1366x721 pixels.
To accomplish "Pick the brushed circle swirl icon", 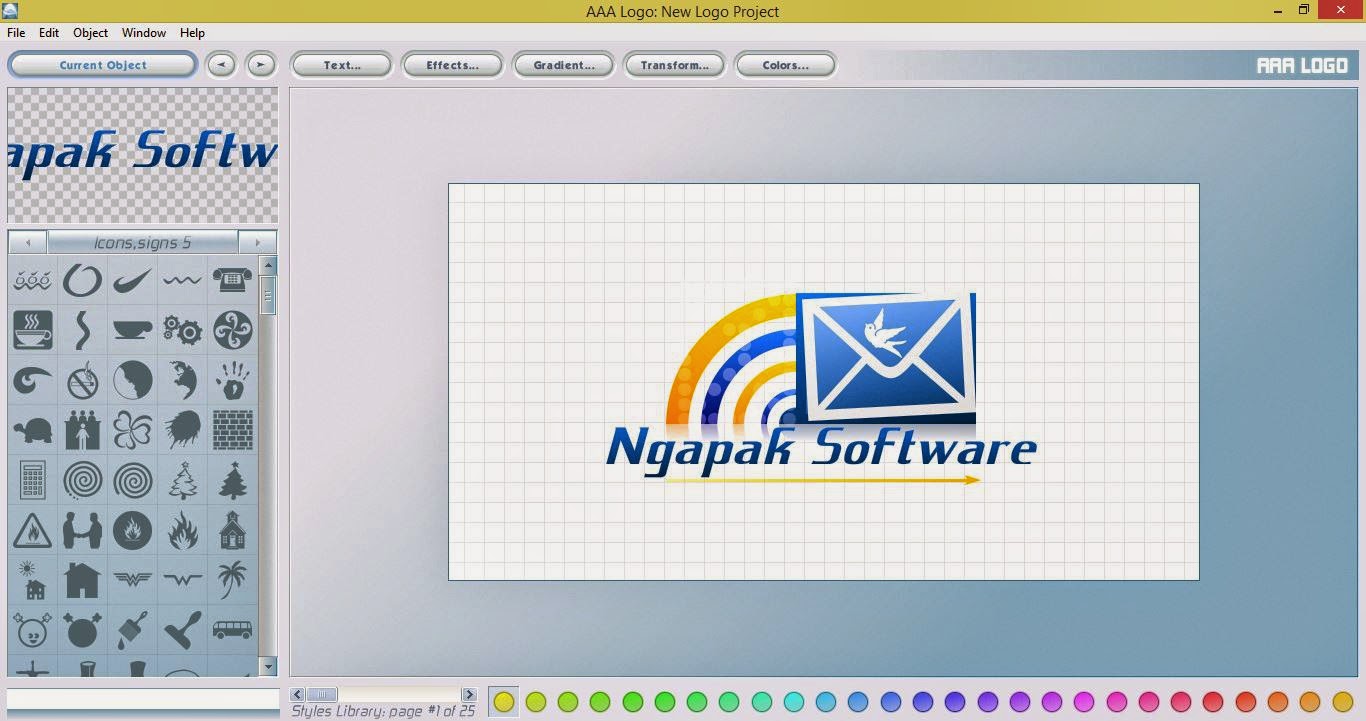I will point(83,281).
